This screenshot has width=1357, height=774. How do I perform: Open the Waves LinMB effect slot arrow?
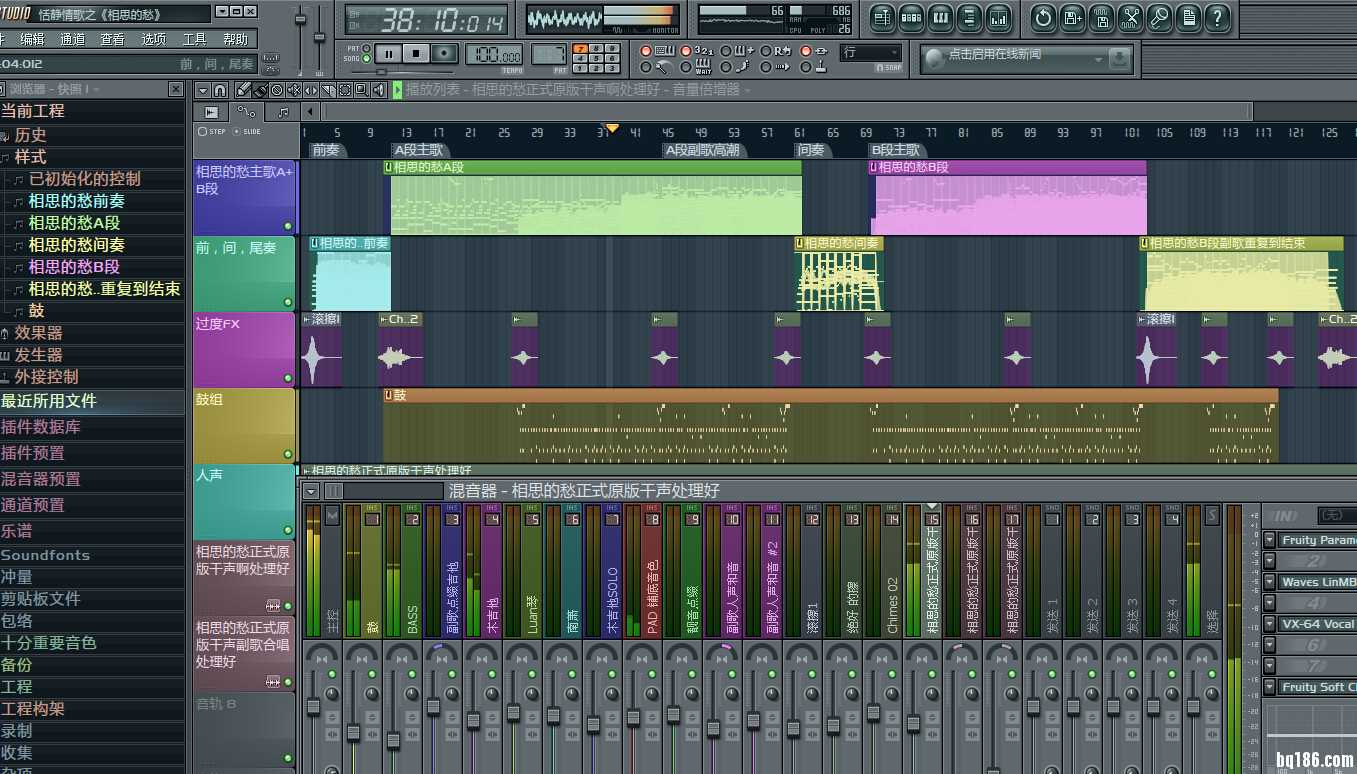coord(1269,582)
